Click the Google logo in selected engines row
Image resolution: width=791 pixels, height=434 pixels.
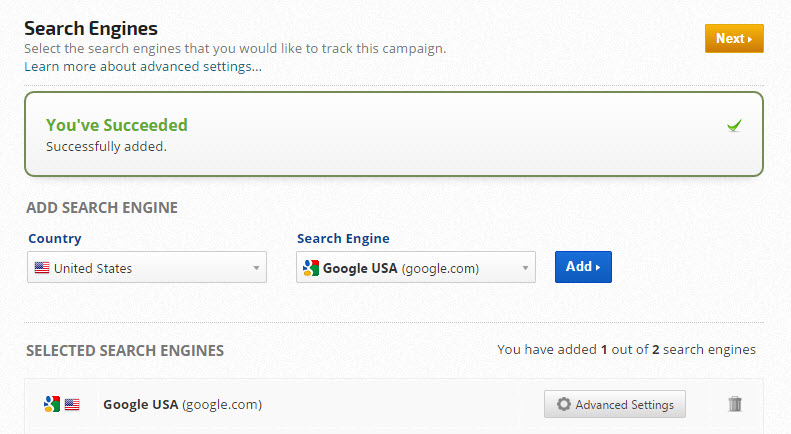point(52,404)
